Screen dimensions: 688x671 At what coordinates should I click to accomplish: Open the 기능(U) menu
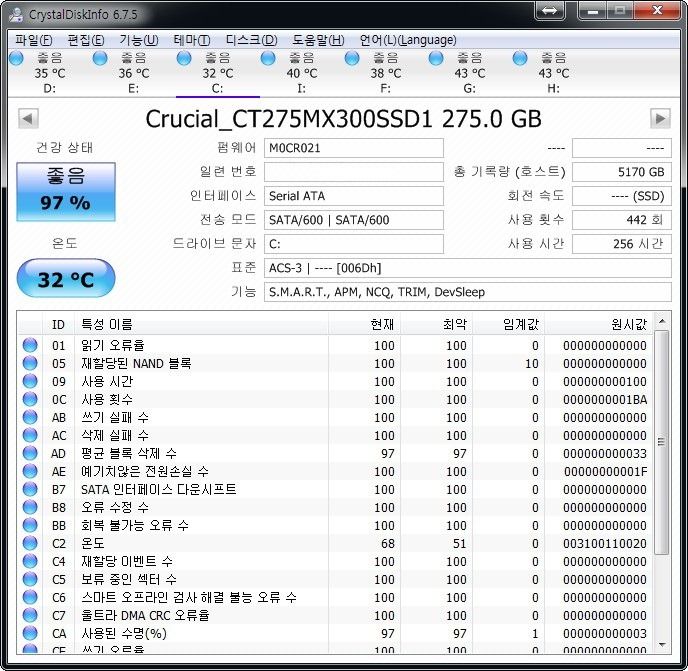click(x=139, y=40)
